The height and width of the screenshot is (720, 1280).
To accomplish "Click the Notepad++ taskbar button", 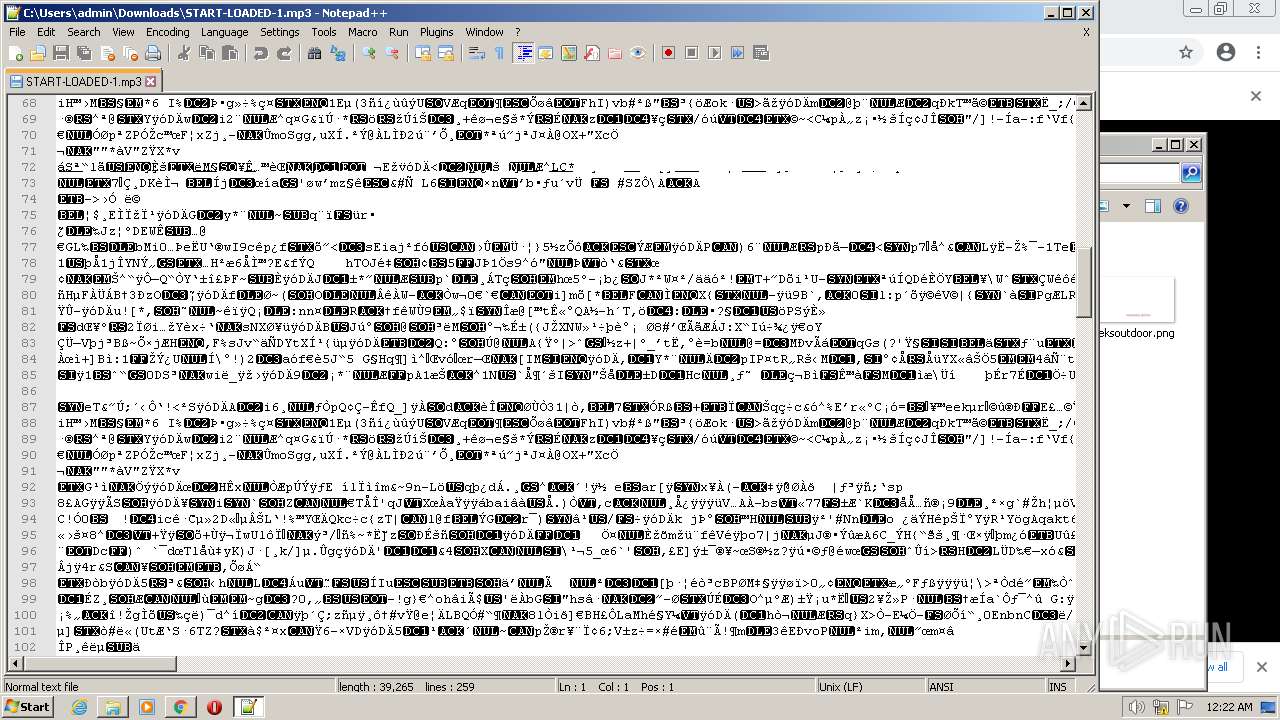I will [248, 707].
